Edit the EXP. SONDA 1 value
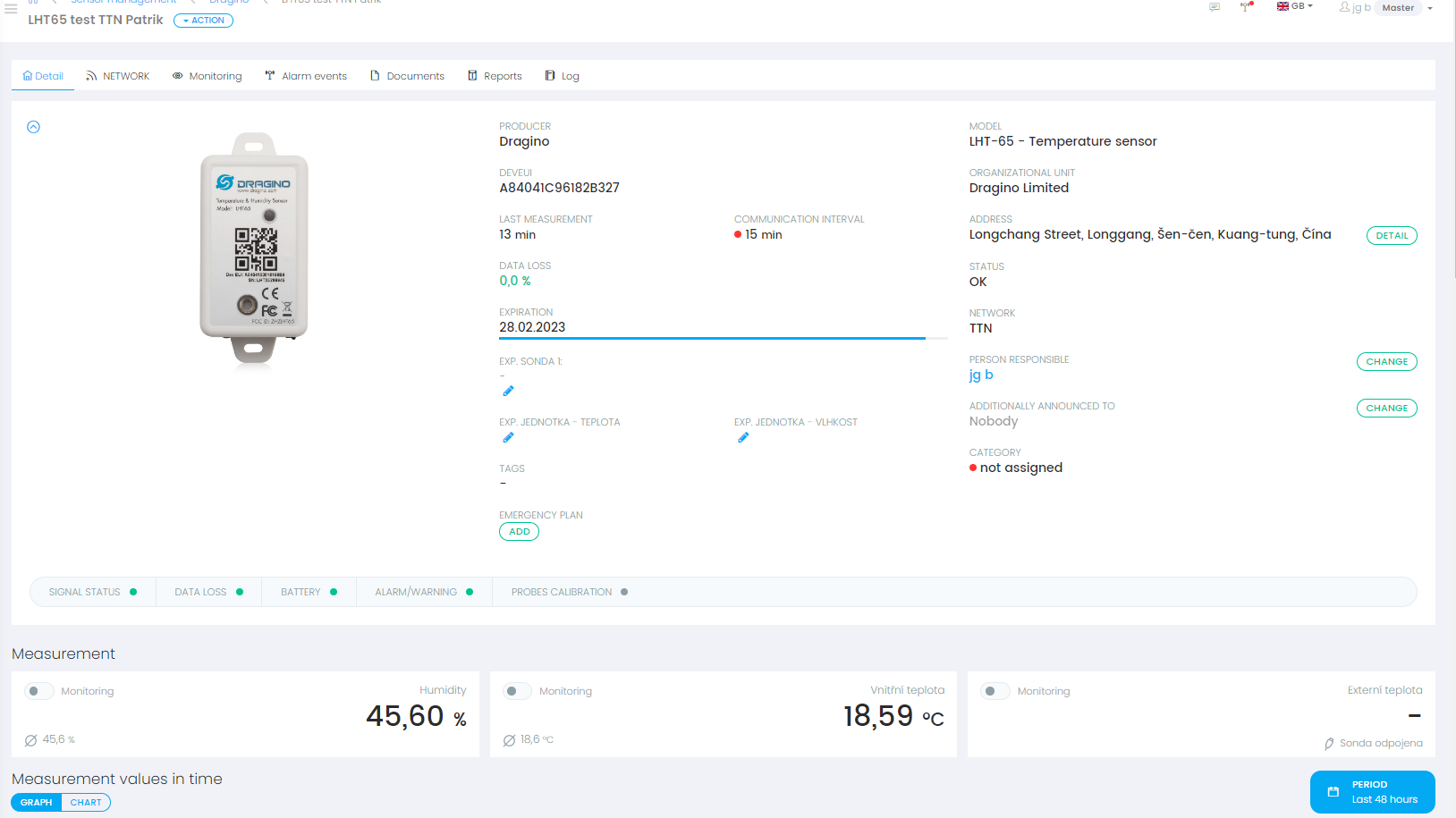Screen dimensions: 1456x818 tap(508, 391)
